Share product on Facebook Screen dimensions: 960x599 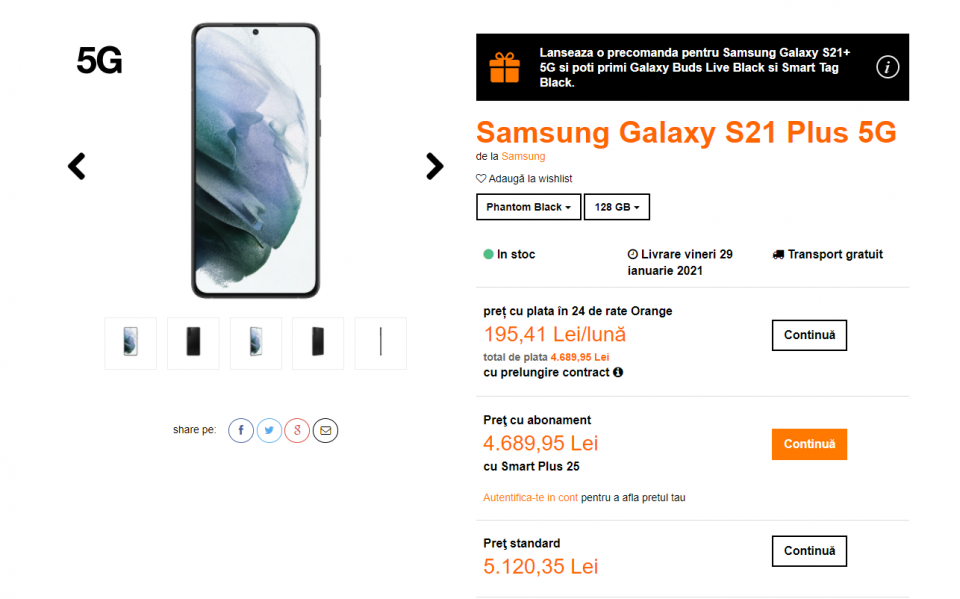coord(241,430)
